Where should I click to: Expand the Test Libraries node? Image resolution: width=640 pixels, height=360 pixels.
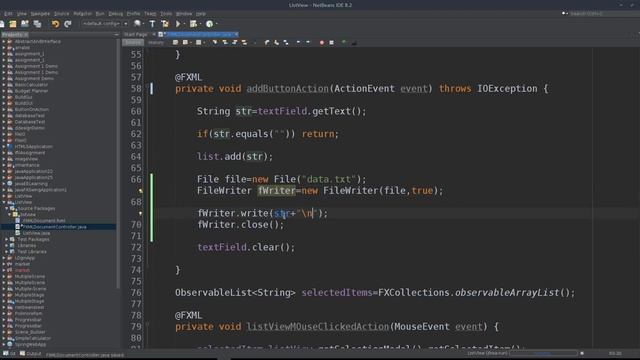tap(7, 251)
